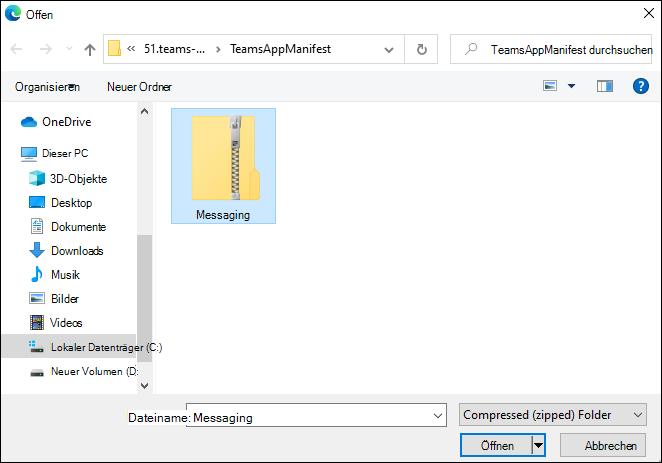Open recent locations dropdown arrow
The image size is (662, 463).
[x=70, y=49]
